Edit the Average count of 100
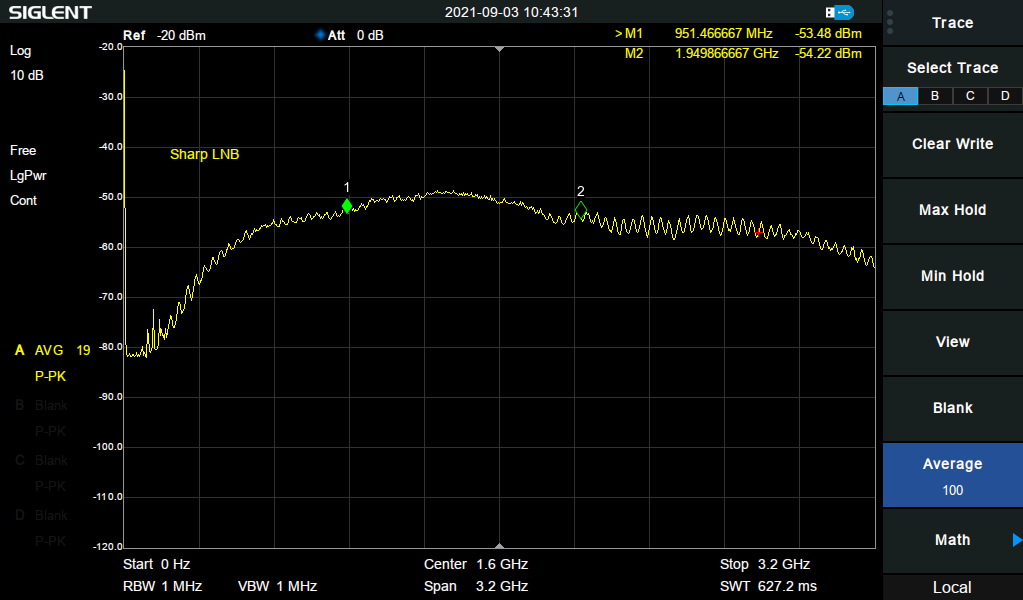 click(x=953, y=475)
